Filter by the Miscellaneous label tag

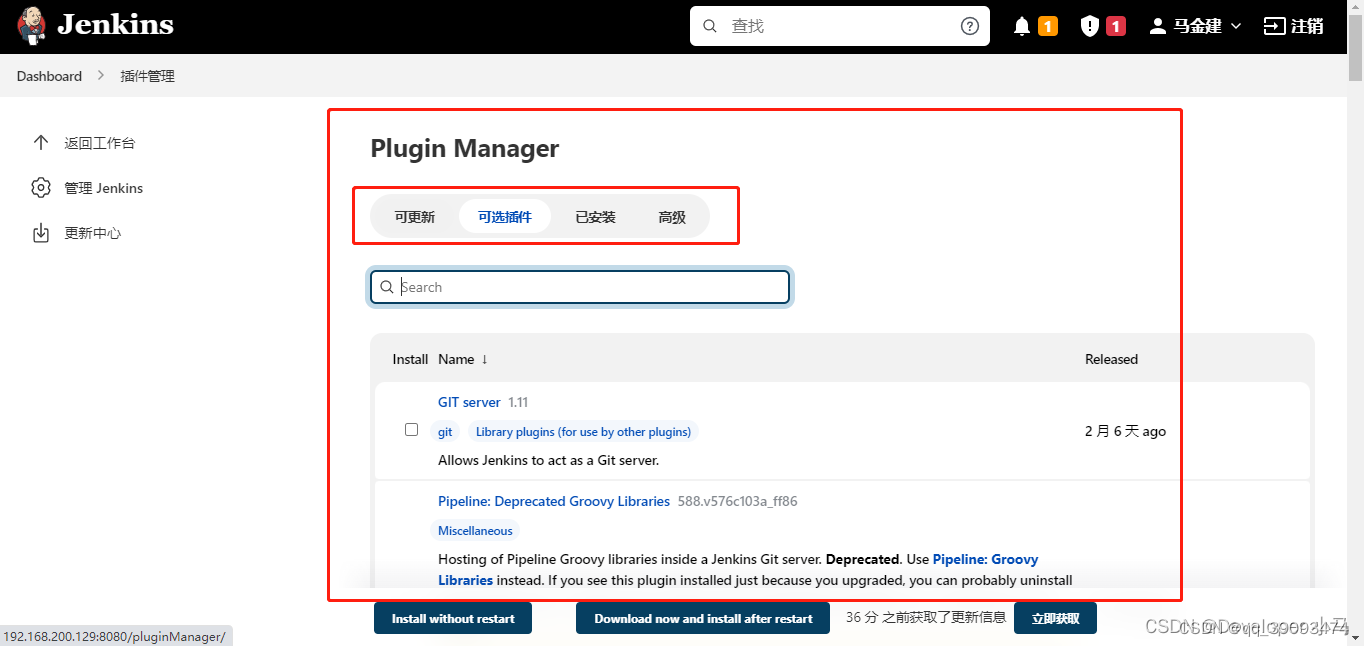[475, 531]
